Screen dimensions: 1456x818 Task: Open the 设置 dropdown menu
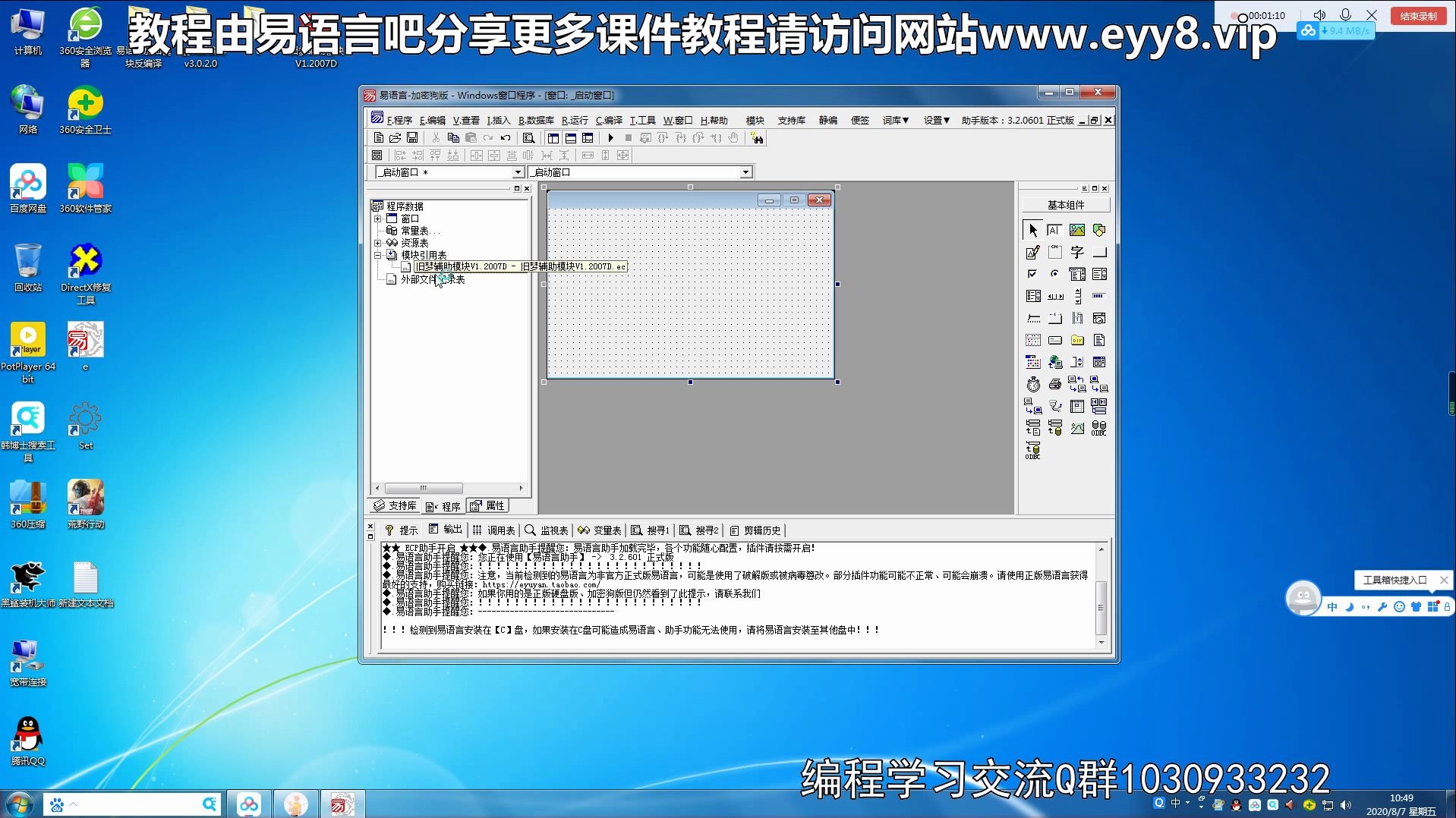point(936,120)
